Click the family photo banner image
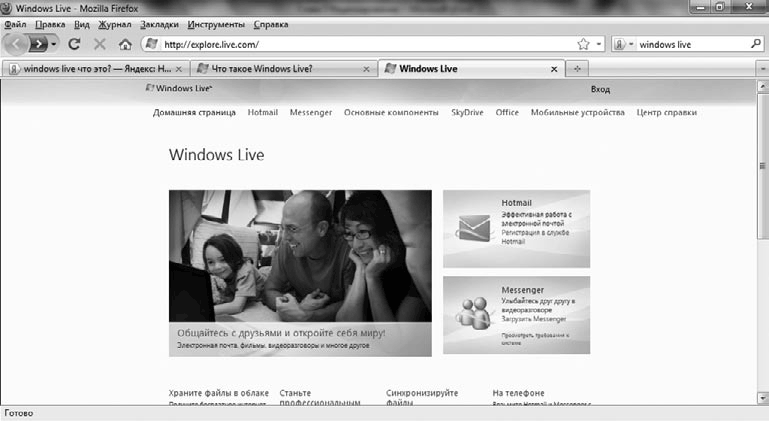The image size is (769, 421). pyautogui.click(x=300, y=256)
